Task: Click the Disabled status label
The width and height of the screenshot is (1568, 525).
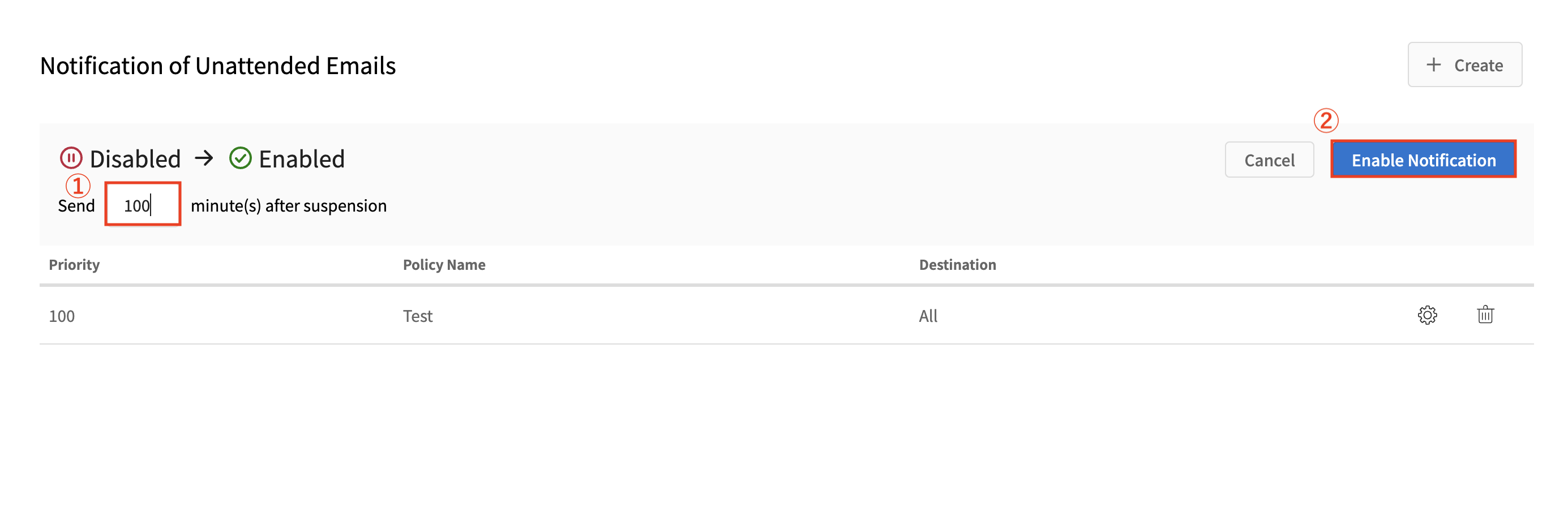Action: [x=135, y=159]
